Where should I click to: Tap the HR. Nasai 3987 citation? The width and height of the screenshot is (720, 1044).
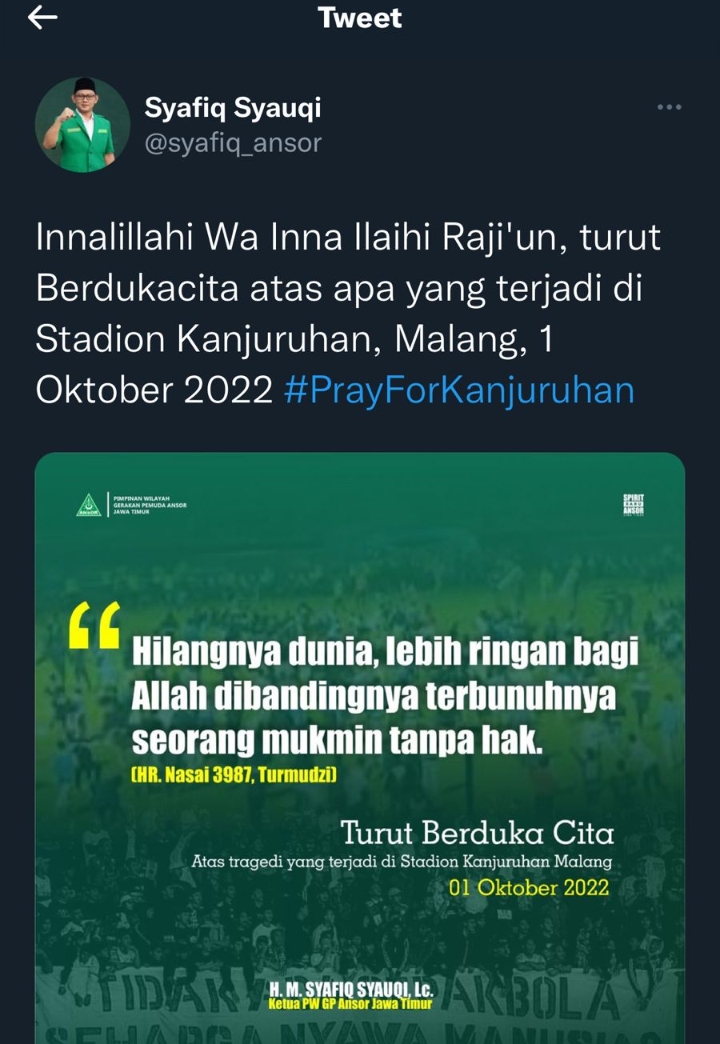(x=234, y=774)
